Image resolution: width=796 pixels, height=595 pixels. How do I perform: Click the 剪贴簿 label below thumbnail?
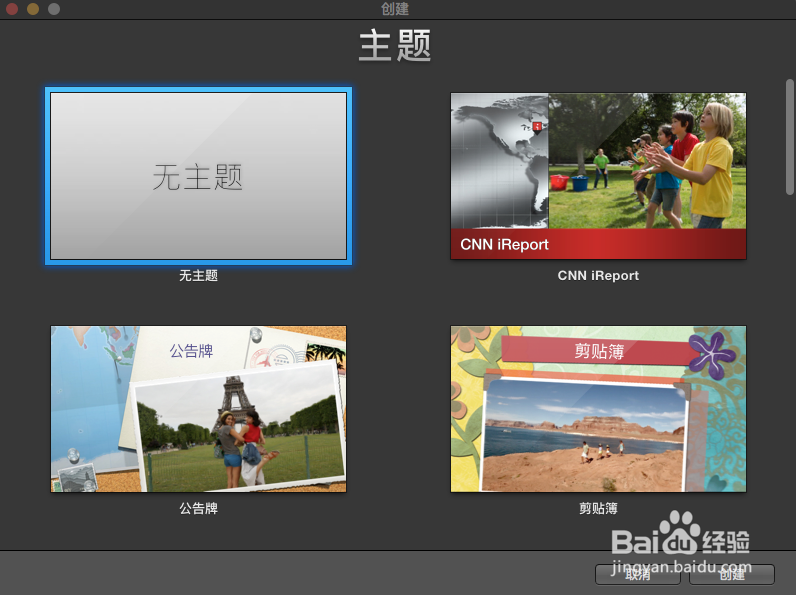[598, 508]
